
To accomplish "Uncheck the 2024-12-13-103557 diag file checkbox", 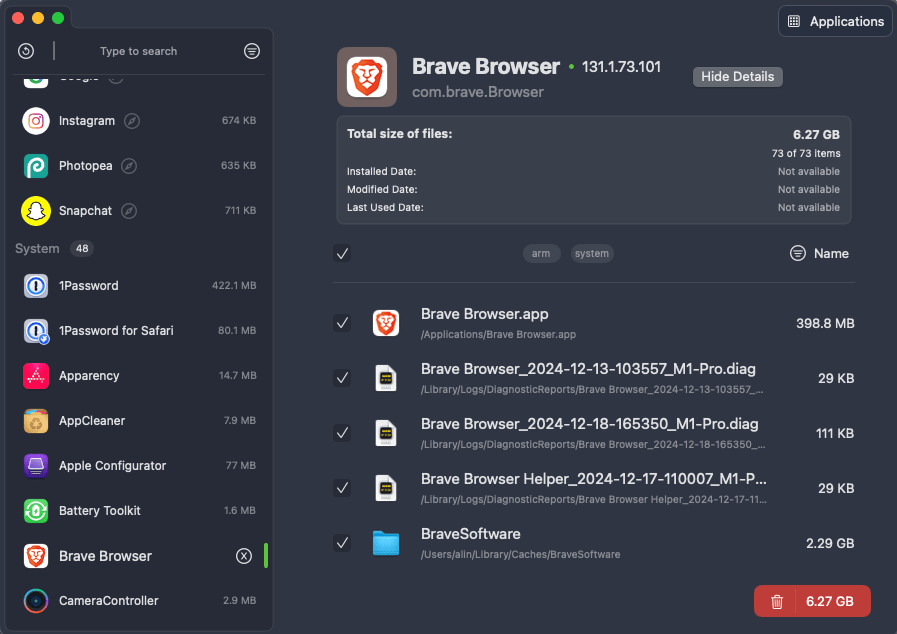I will click(x=342, y=378).
